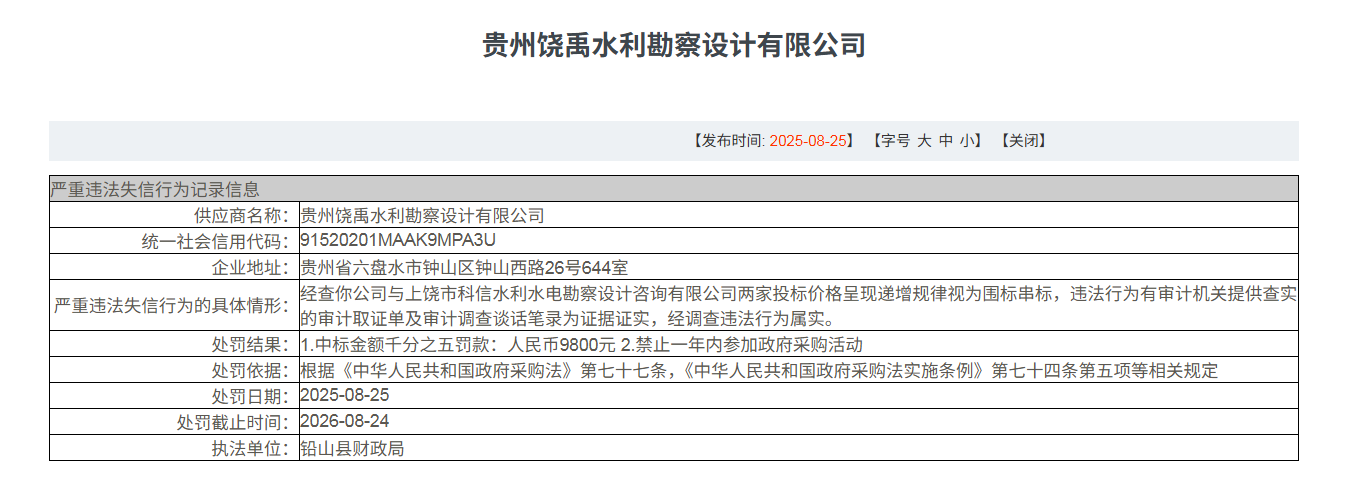Image resolution: width=1346 pixels, height=482 pixels.
Task: Click the page title heading
Action: [673, 45]
